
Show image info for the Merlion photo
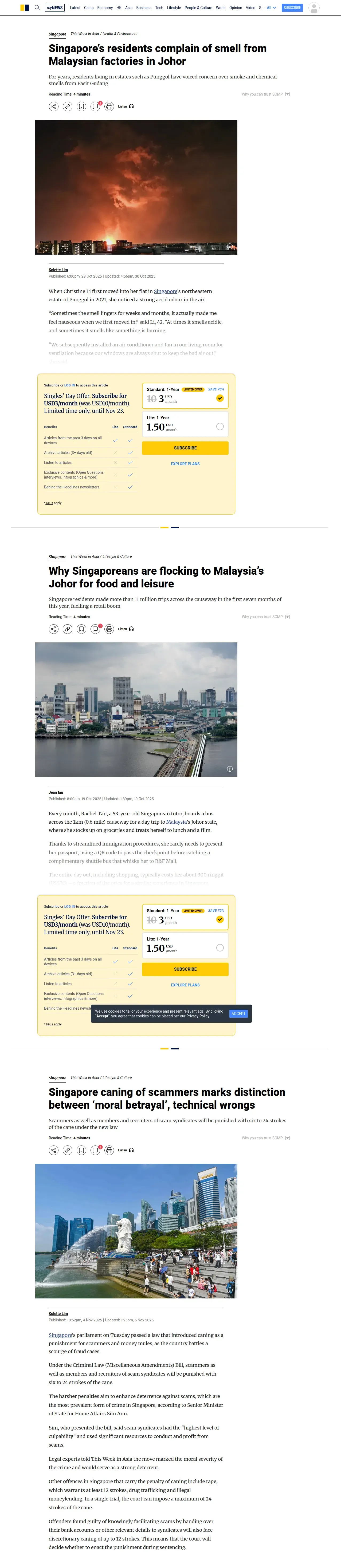coord(230,1290)
